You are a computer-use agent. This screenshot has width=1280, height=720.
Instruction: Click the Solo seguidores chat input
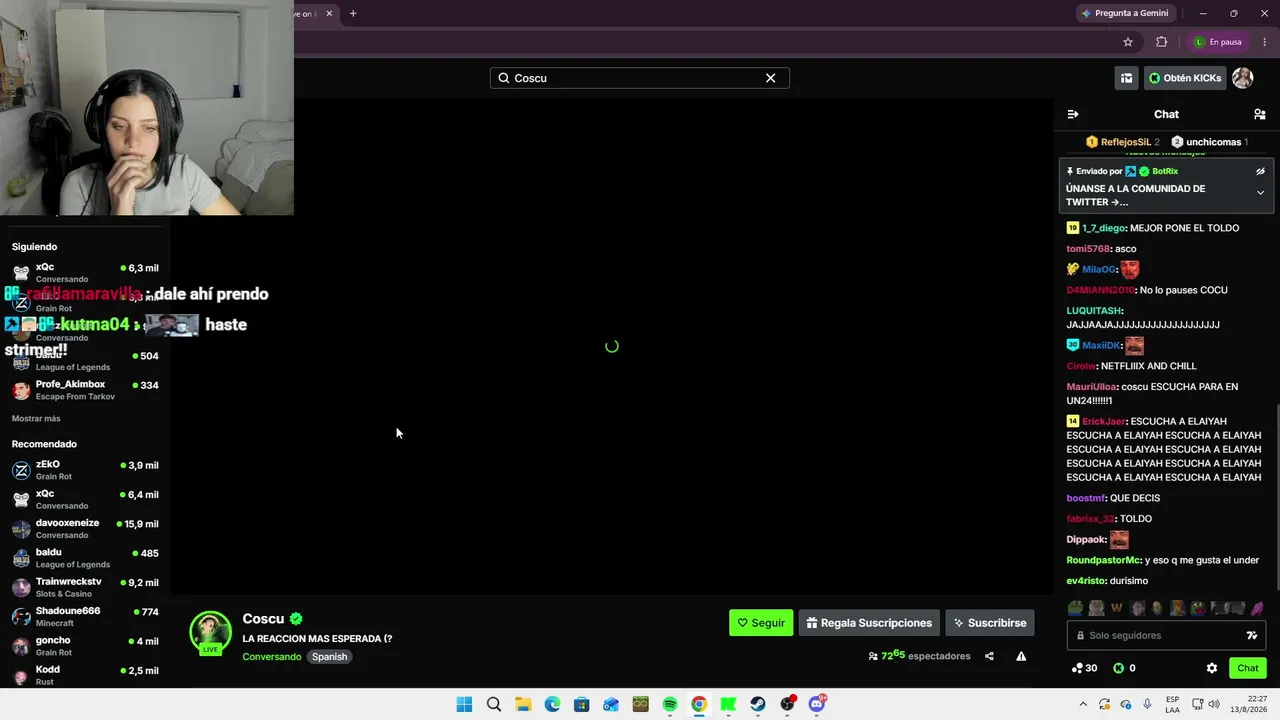[1164, 635]
